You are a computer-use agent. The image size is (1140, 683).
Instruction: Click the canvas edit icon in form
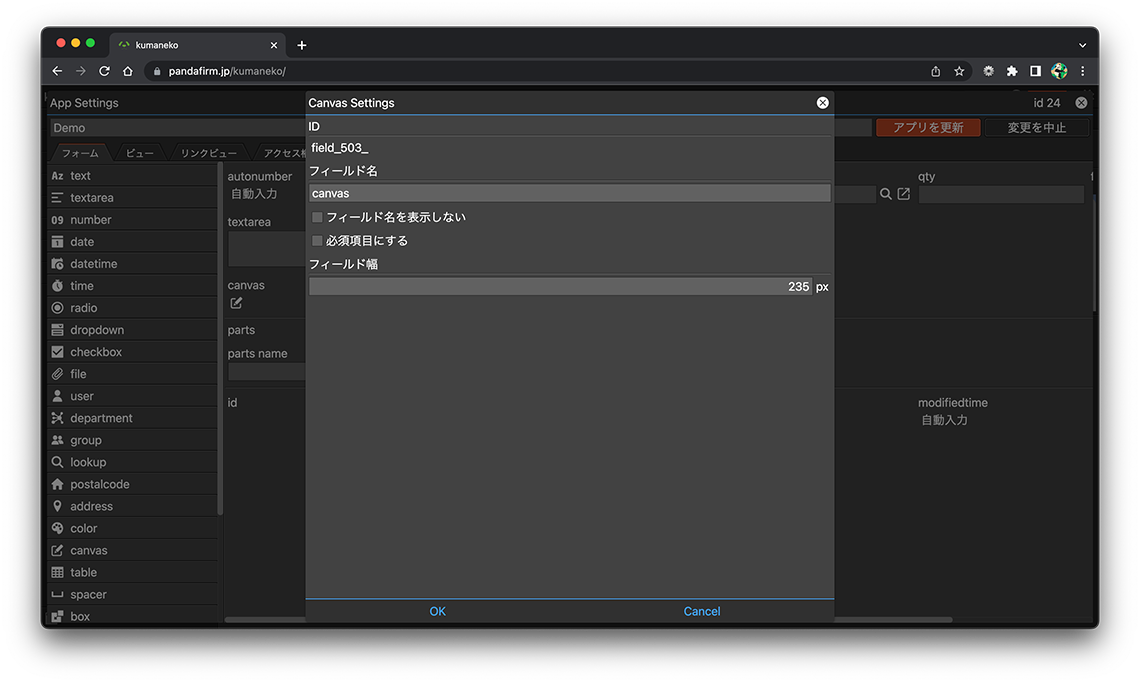[237, 303]
